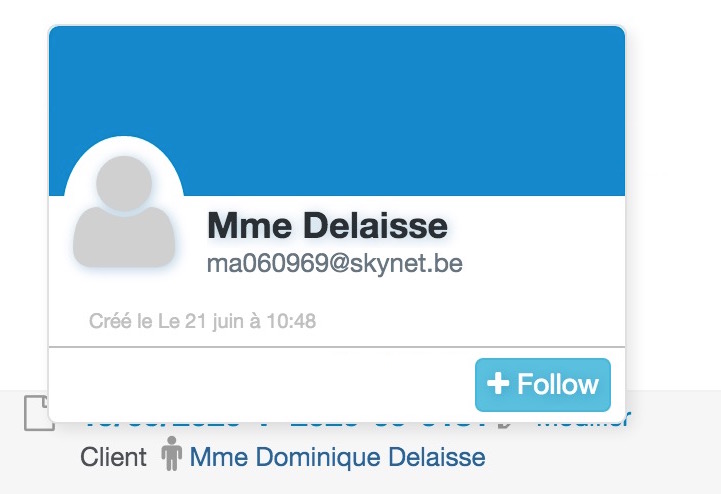
Task: Click the Créé le 21 juin timestamp
Action: (202, 321)
